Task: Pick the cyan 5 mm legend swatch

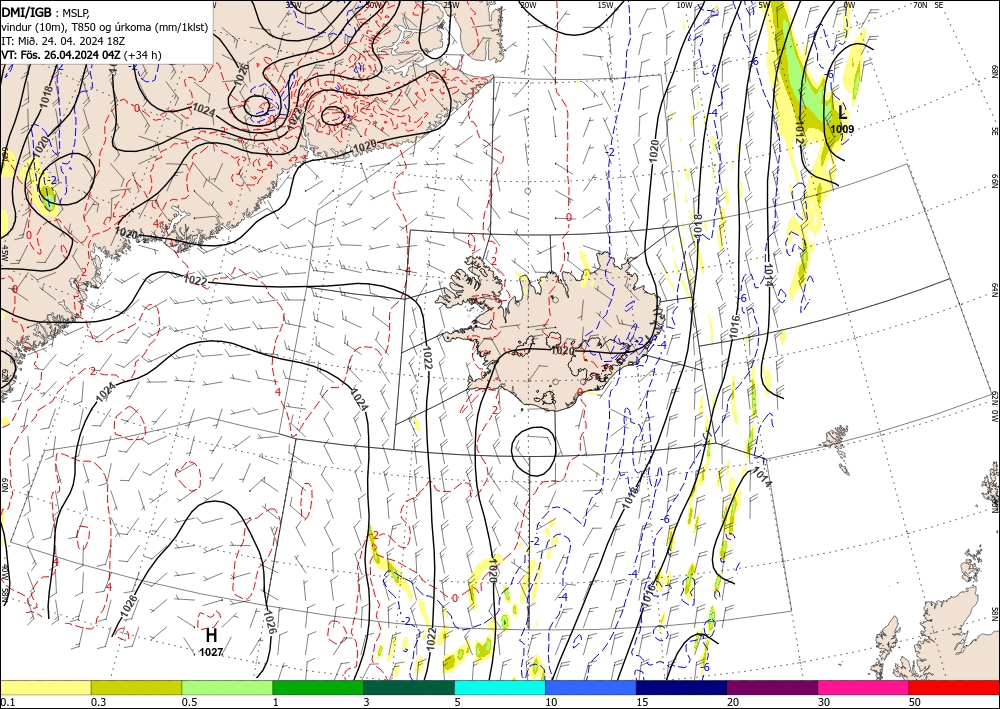Action: click(500, 687)
